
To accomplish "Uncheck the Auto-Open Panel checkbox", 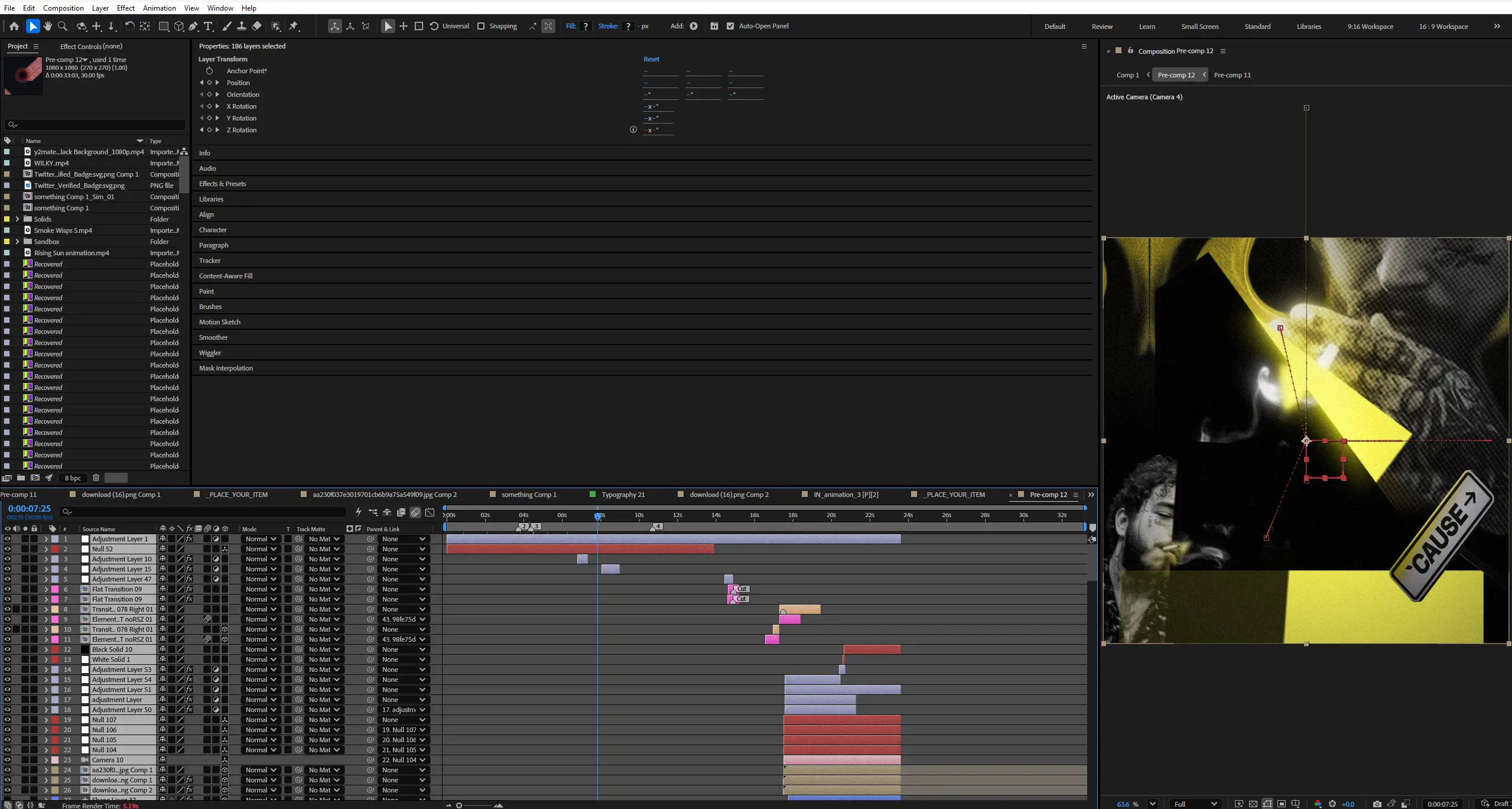I will click(x=730, y=26).
